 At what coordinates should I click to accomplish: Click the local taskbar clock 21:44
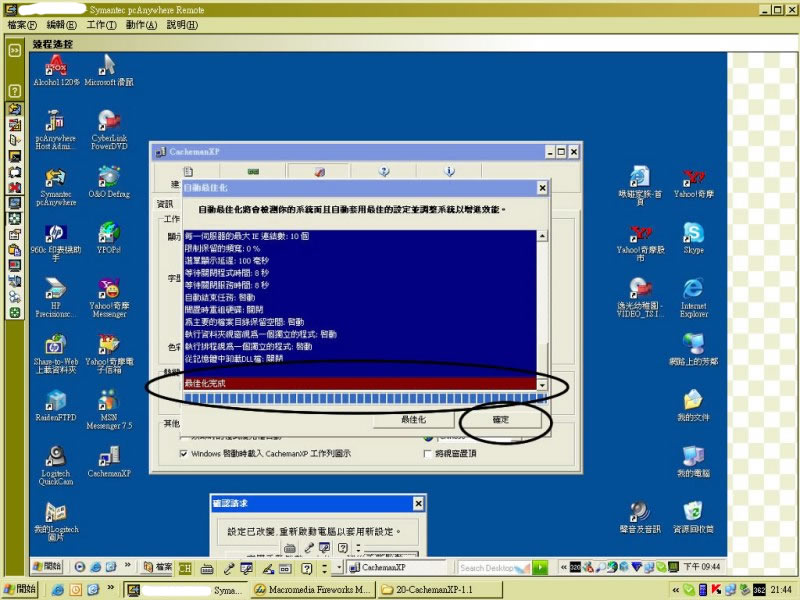[781, 590]
